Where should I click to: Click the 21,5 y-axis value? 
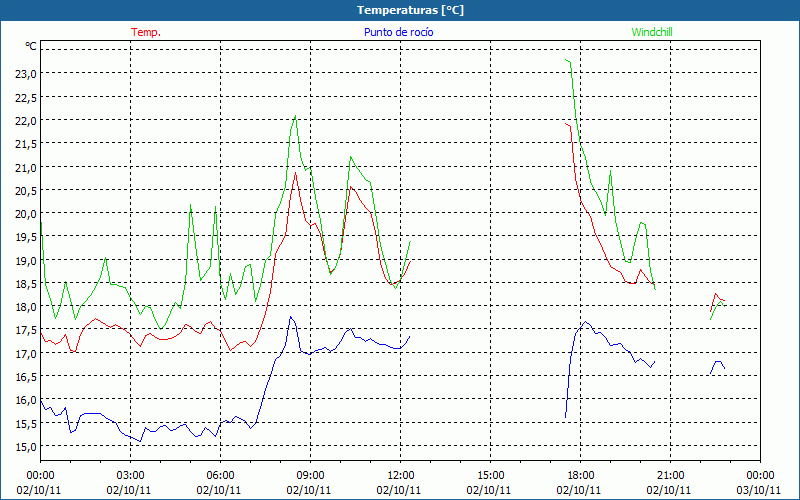pos(26,144)
